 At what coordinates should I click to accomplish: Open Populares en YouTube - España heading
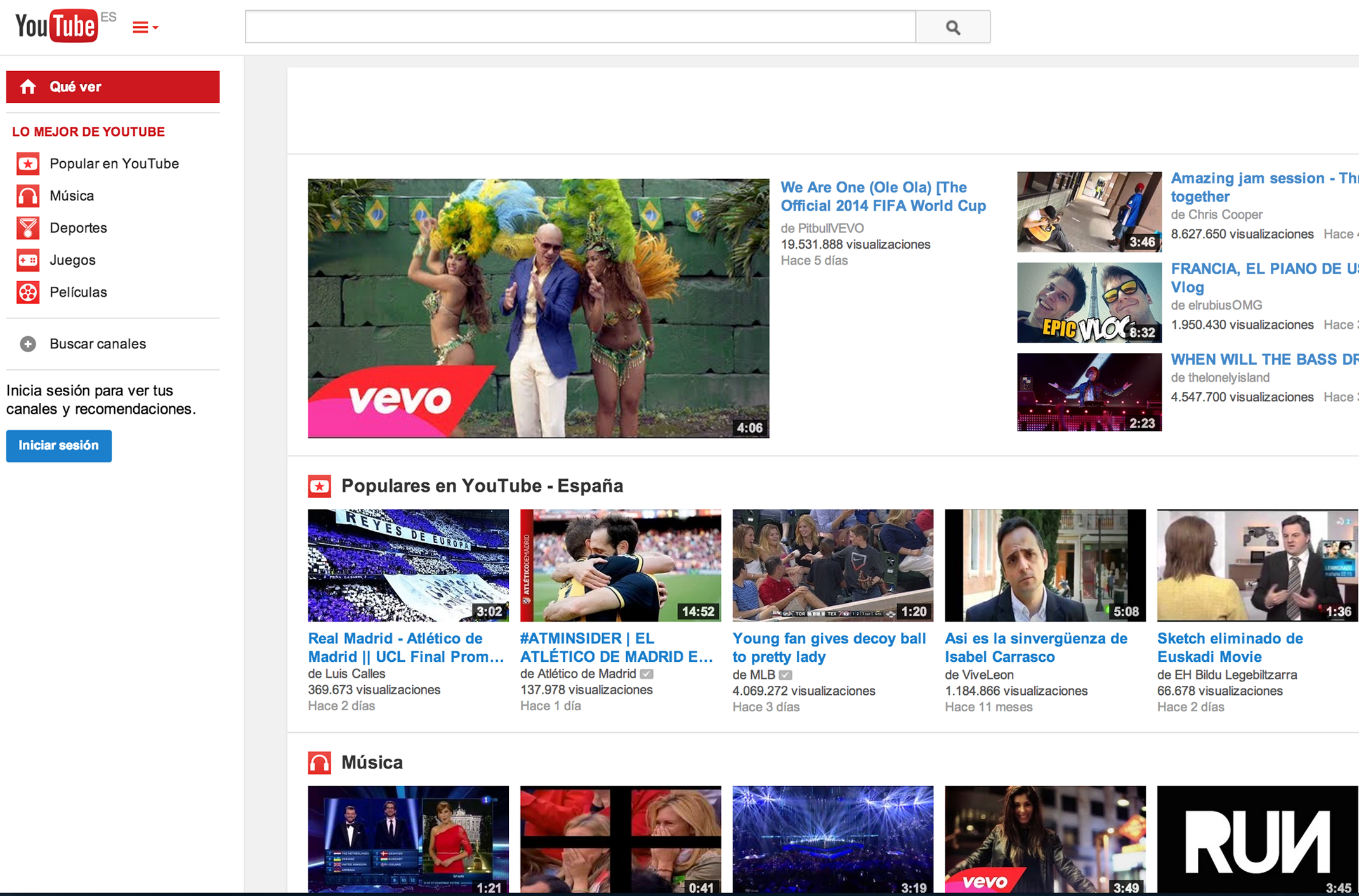482,486
